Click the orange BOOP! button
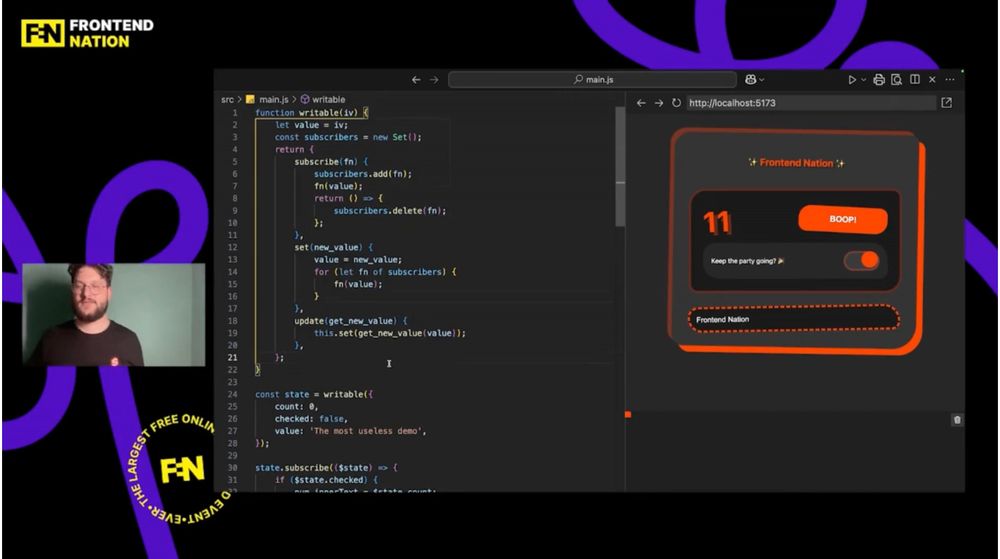Image resolution: width=1000 pixels, height=559 pixels. coord(842,219)
